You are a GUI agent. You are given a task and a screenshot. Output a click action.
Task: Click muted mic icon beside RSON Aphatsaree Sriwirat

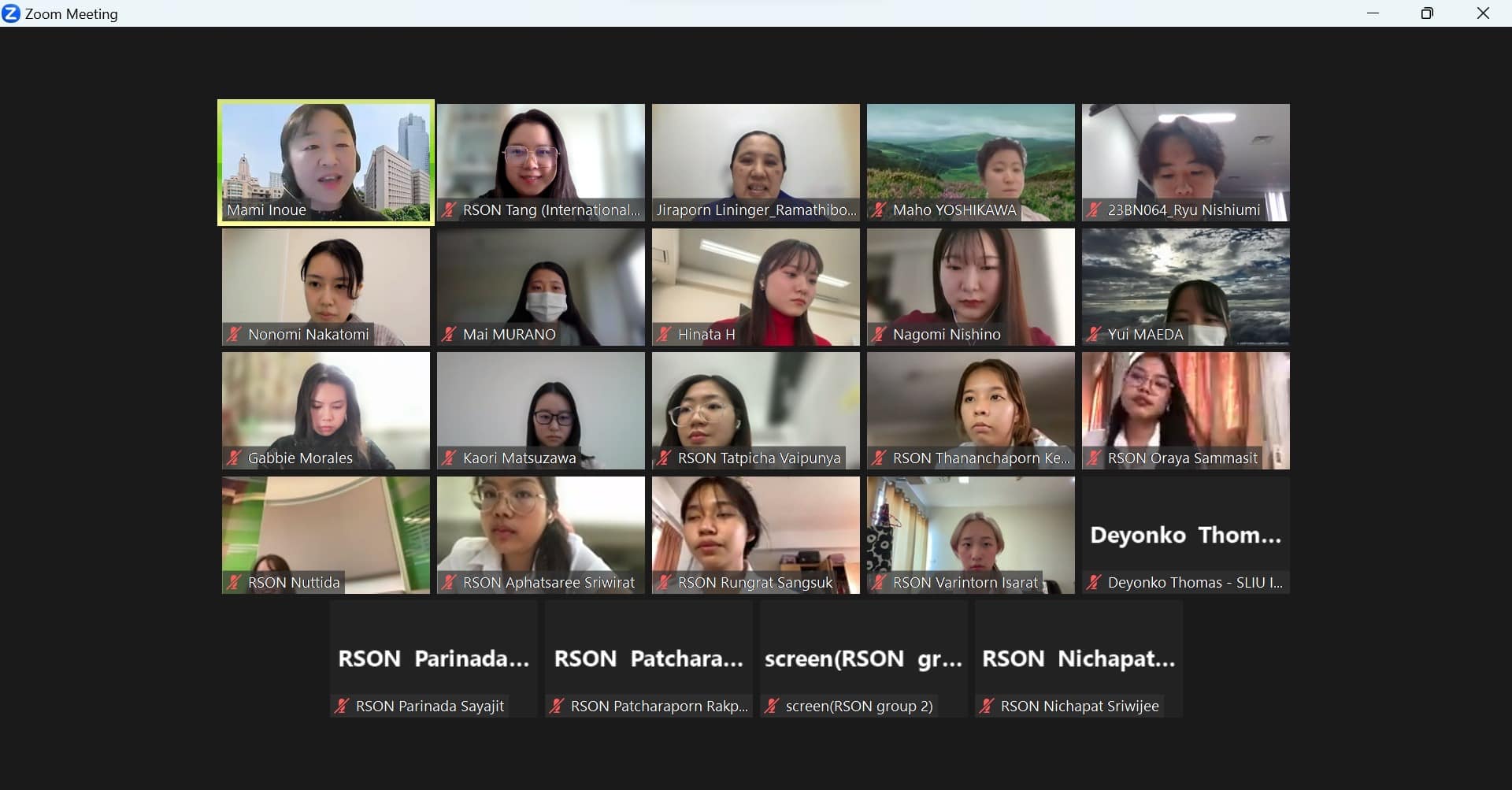tap(449, 583)
